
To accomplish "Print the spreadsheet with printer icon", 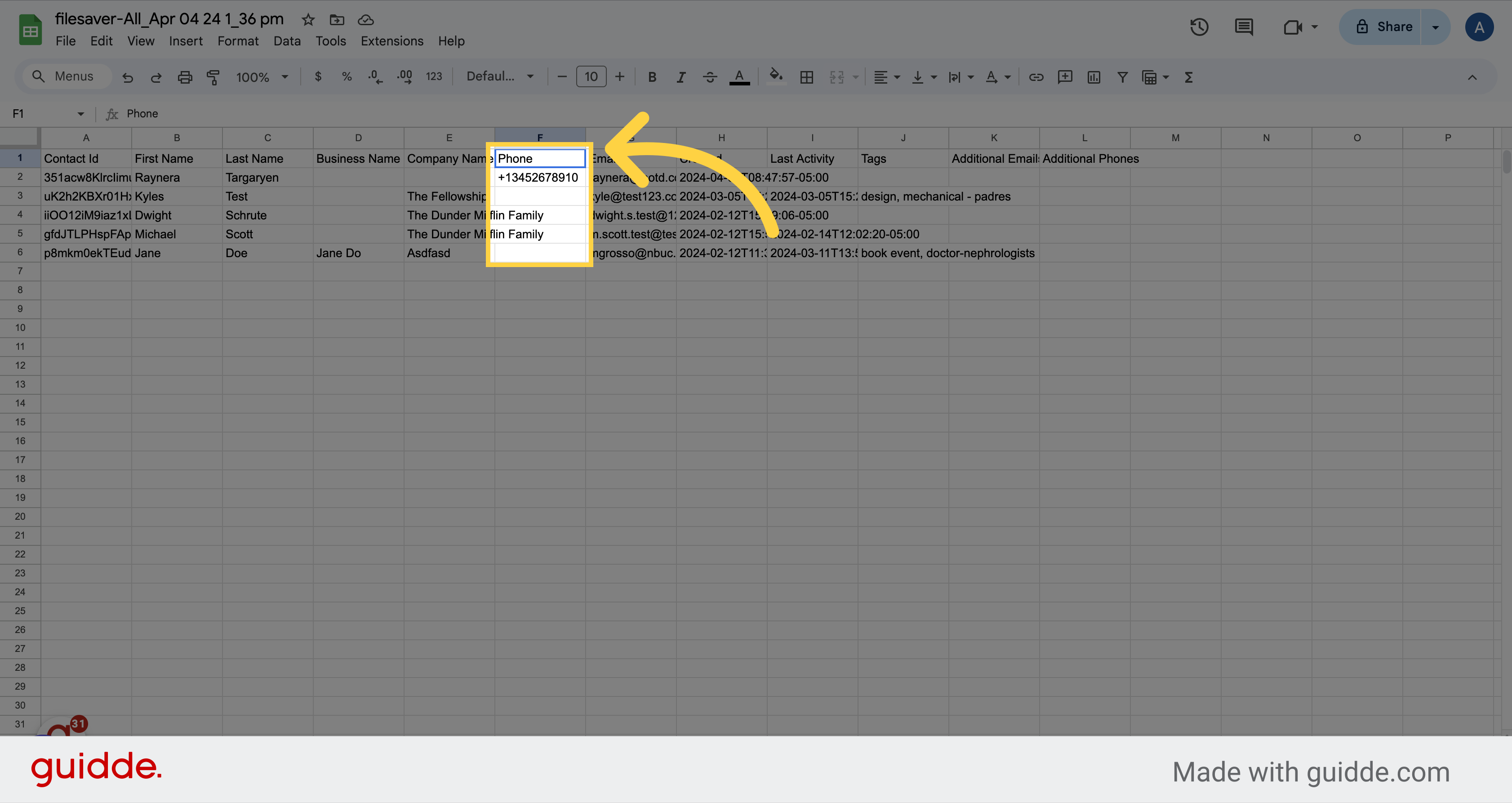I will 185,77.
